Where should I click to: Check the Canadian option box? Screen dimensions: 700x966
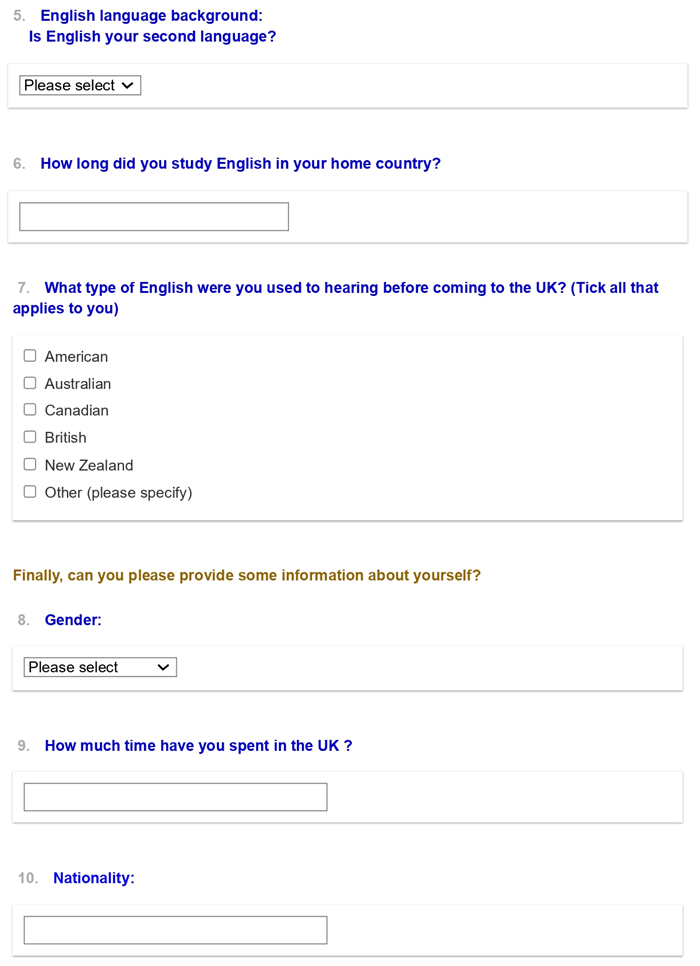30,410
